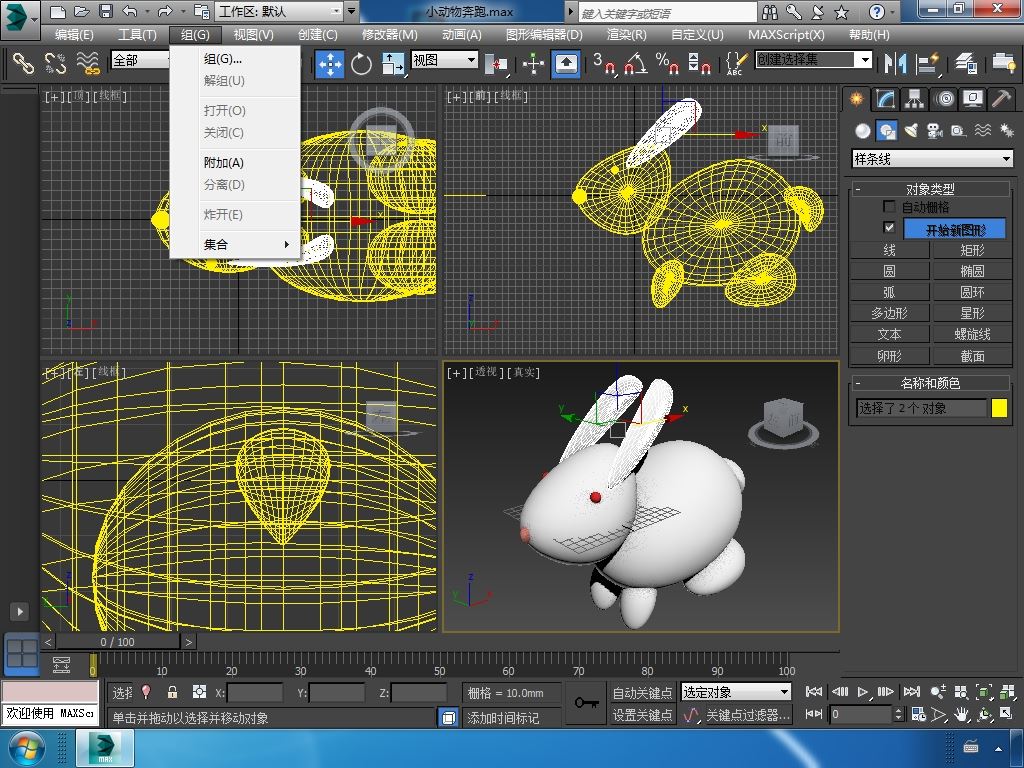
Task: Switch to the Modify panel tab
Action: click(886, 99)
